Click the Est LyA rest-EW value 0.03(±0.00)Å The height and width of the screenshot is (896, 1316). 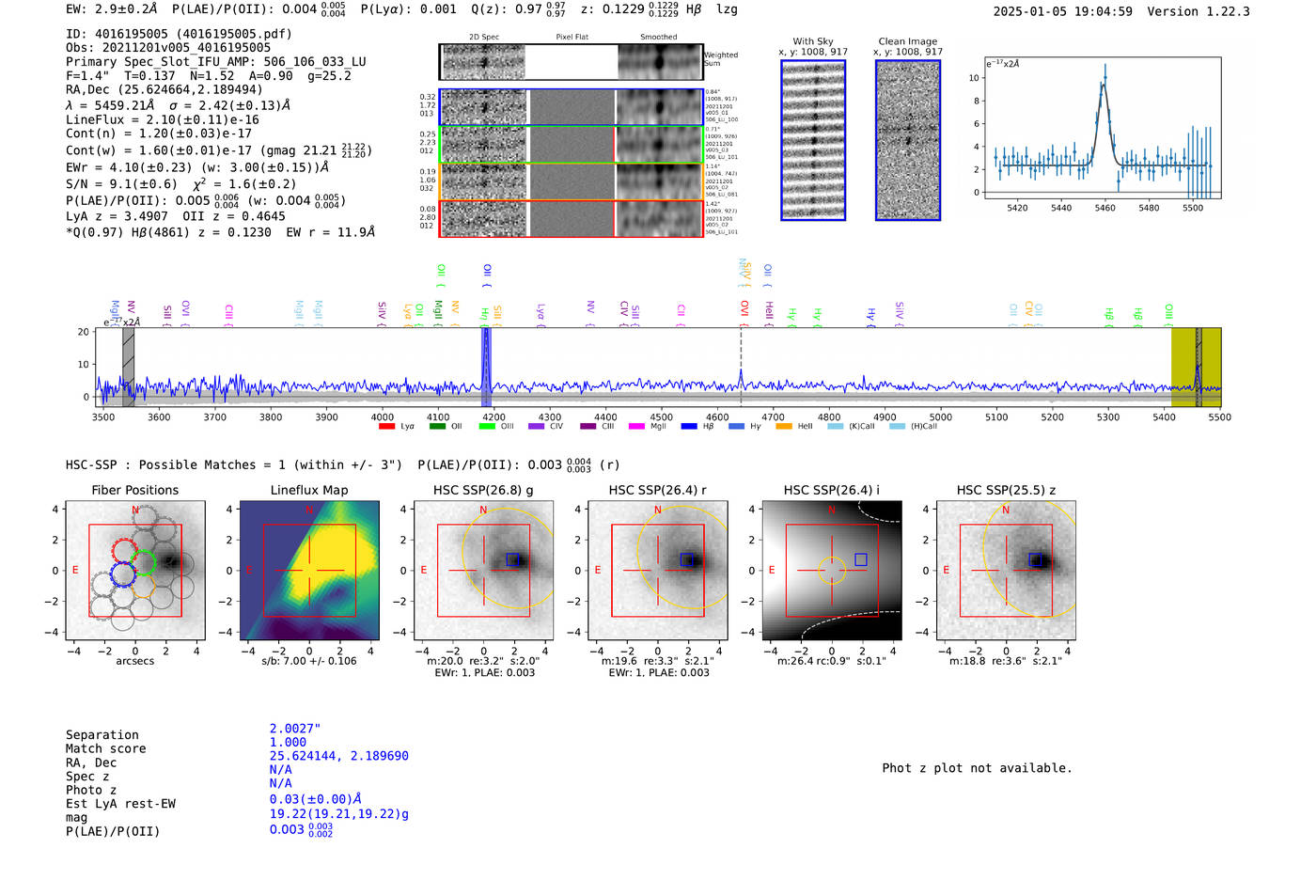pyautogui.click(x=316, y=799)
